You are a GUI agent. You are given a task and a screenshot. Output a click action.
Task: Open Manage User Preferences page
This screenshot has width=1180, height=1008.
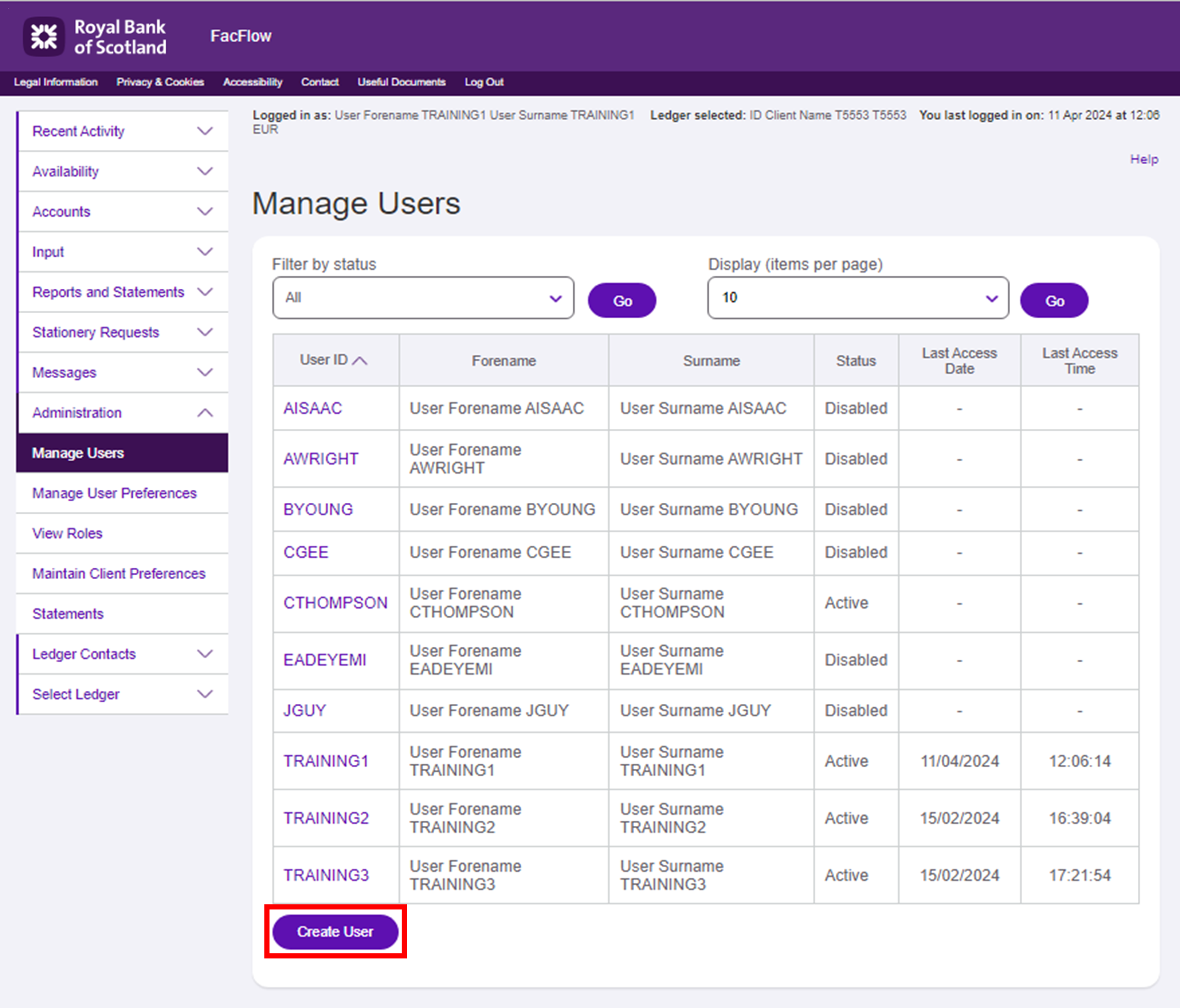click(x=114, y=493)
